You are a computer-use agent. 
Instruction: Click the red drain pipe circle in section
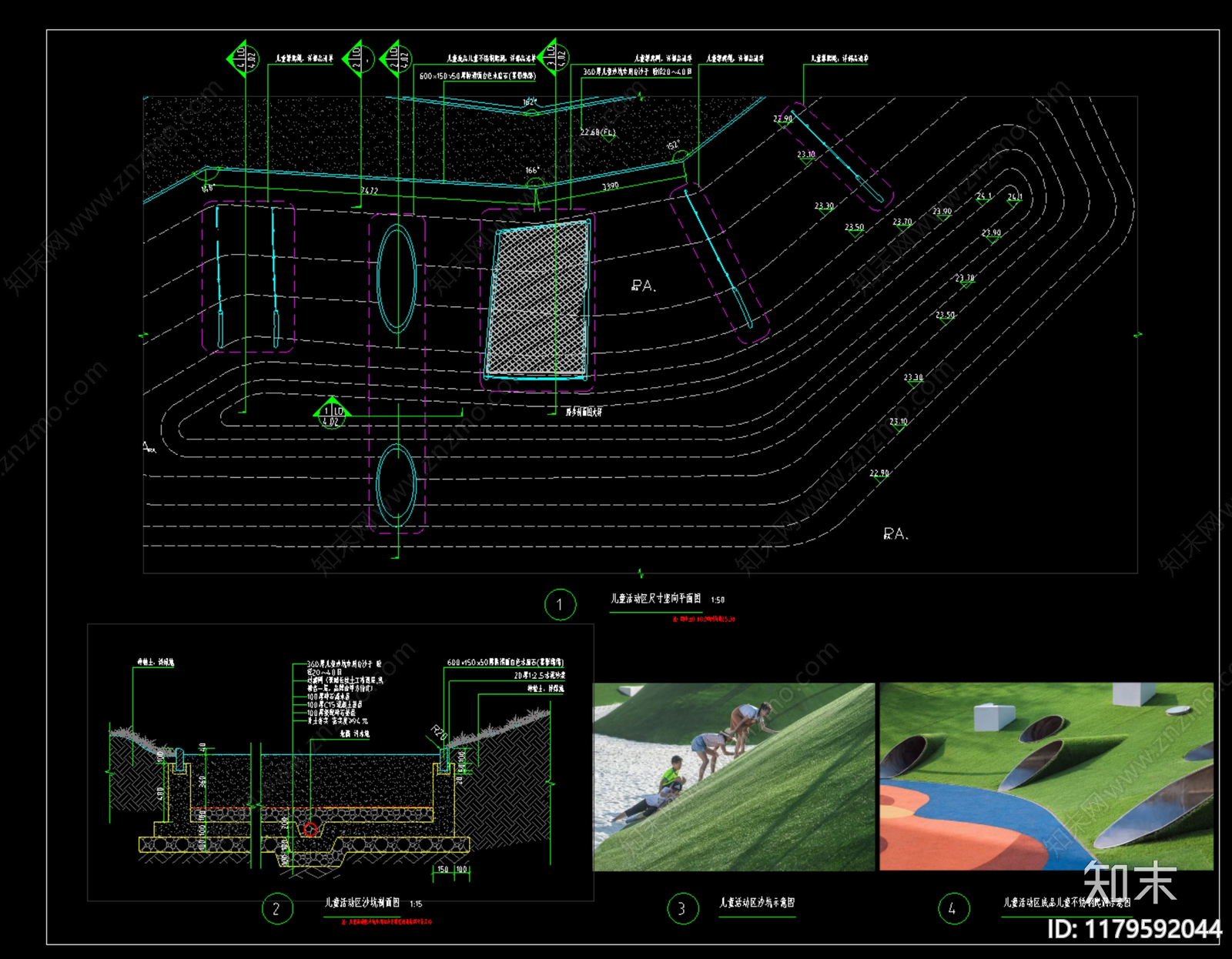(310, 829)
